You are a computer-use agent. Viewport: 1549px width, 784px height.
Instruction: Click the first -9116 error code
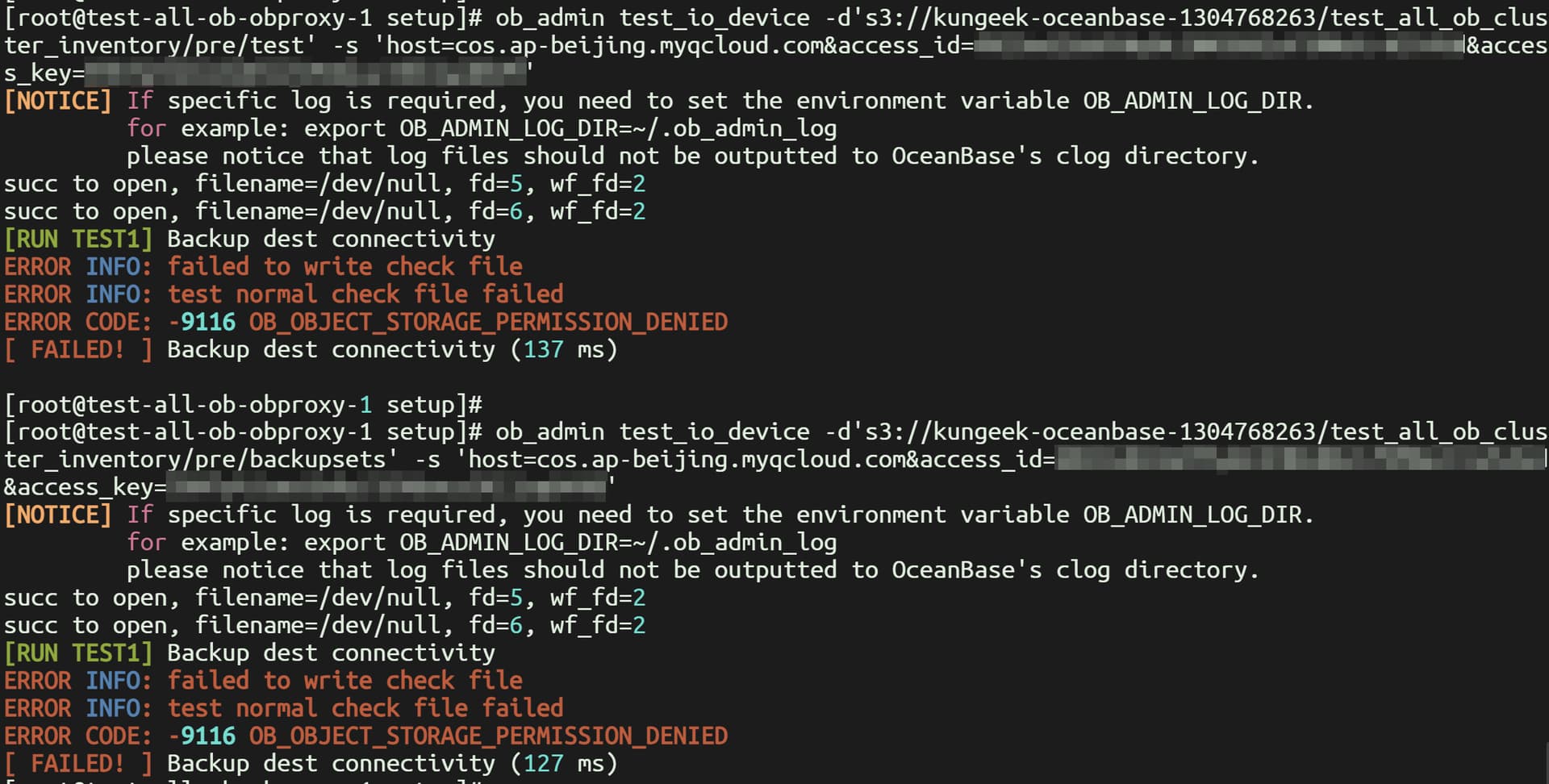pyautogui.click(x=202, y=323)
